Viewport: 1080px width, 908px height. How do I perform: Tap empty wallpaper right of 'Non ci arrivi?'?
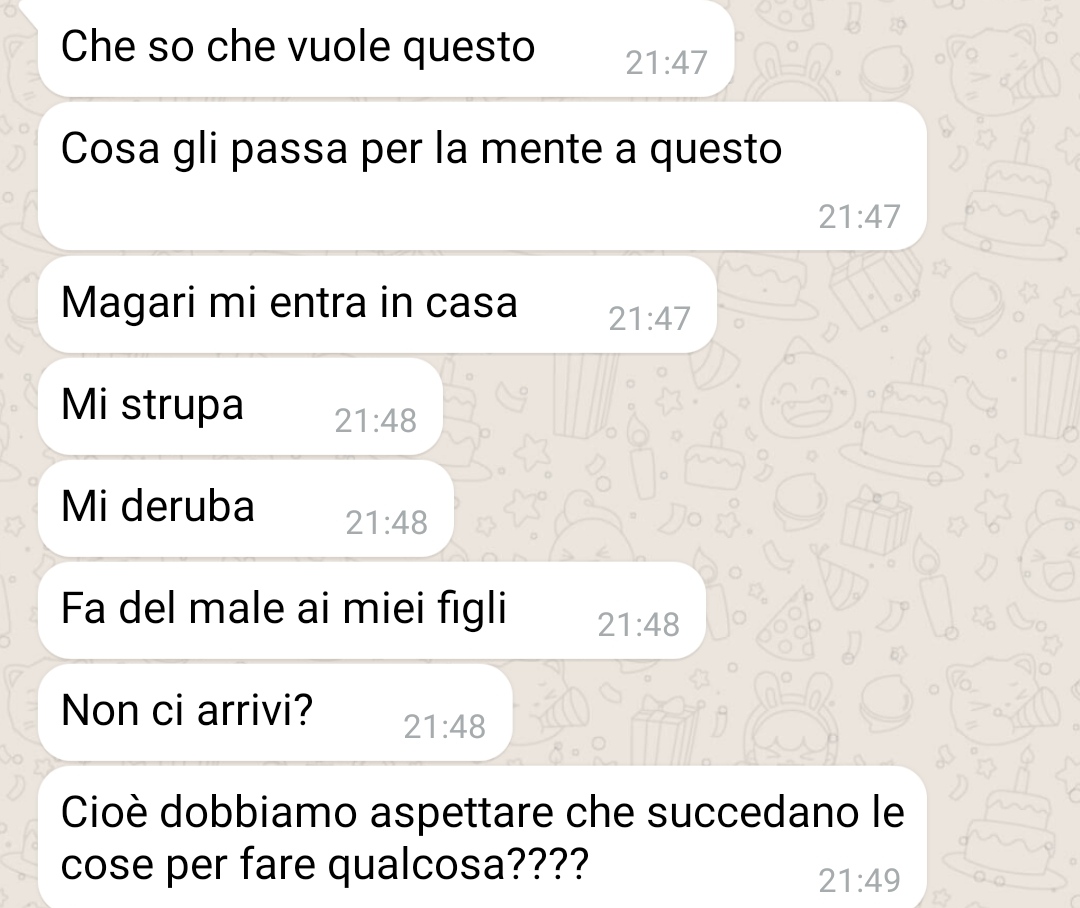792,712
